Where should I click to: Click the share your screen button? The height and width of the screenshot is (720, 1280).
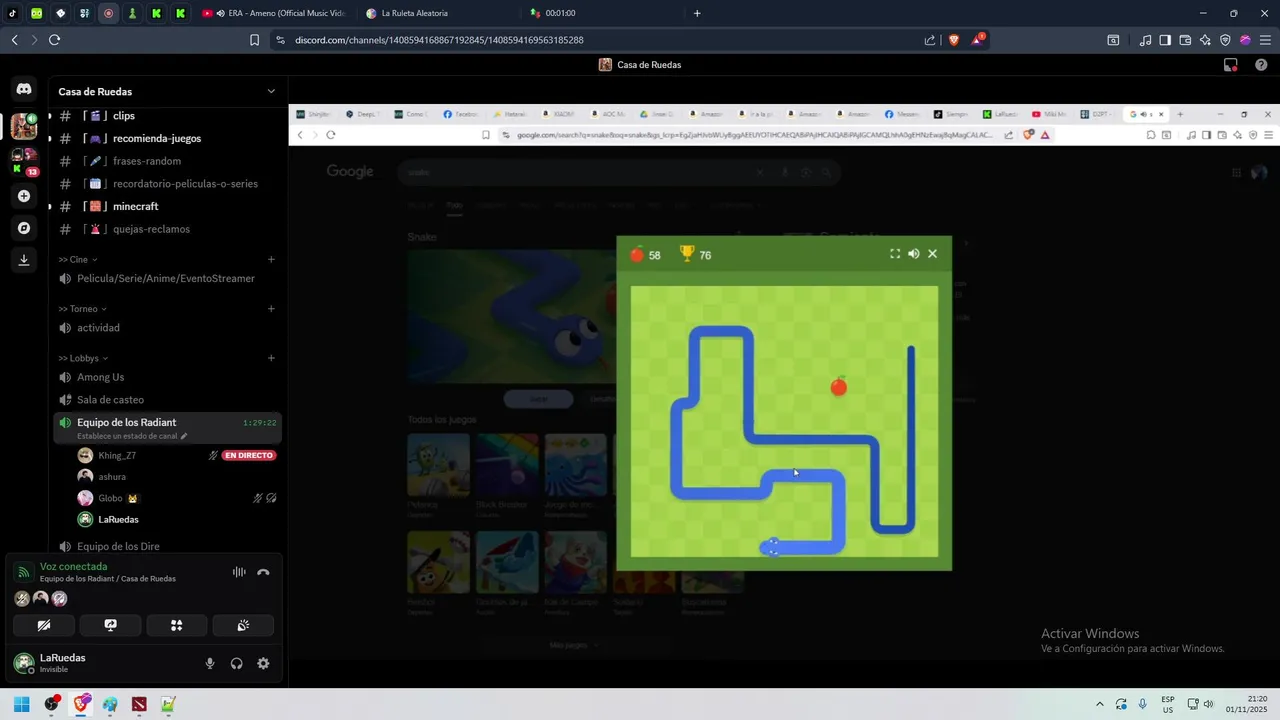[x=110, y=626]
